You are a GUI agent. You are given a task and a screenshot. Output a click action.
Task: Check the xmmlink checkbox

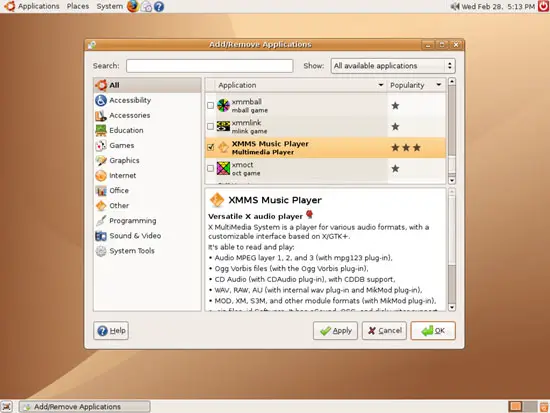210,126
